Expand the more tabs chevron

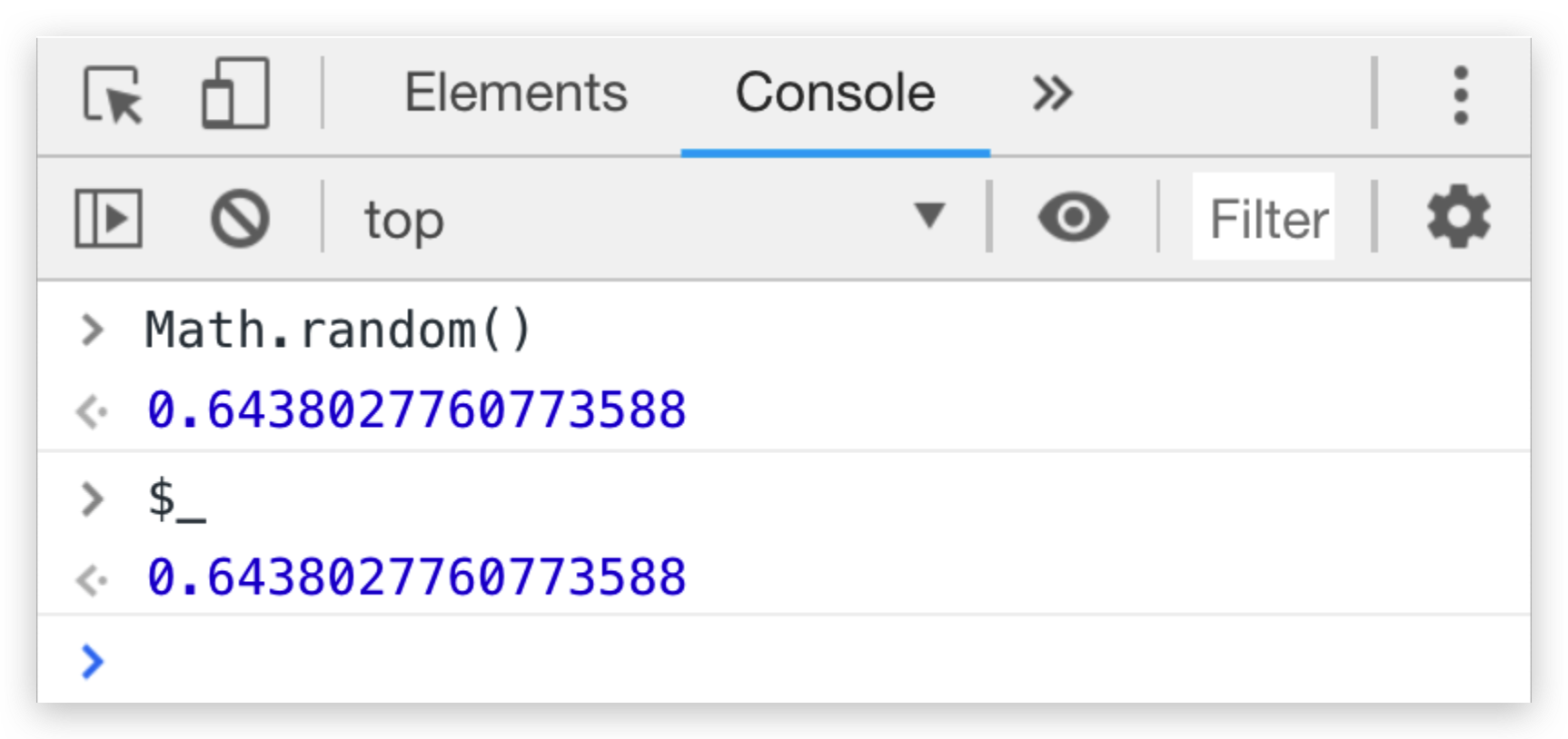(1052, 94)
